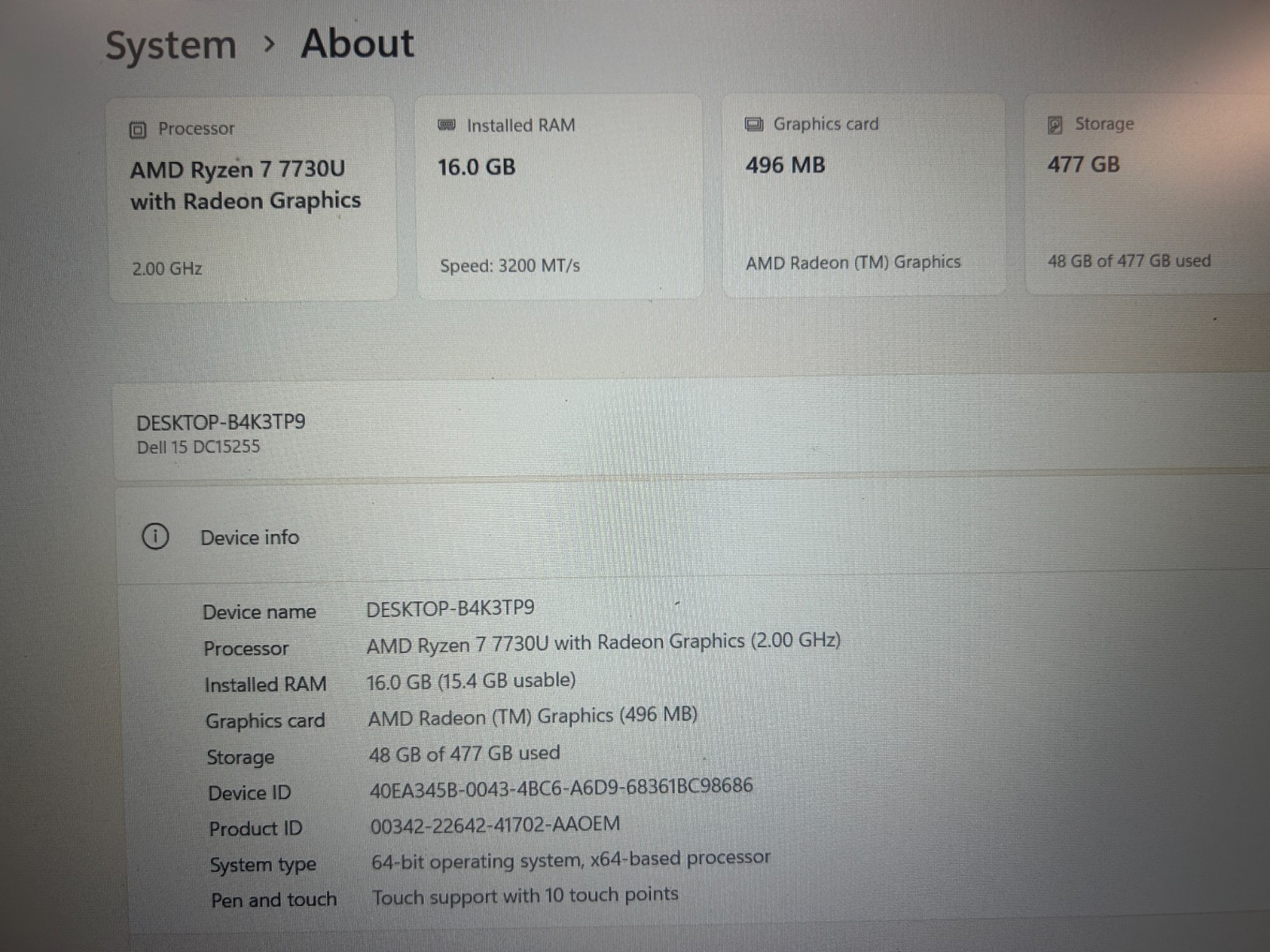Select '477 GB' in Storage card
The image size is (1270, 952).
click(x=1083, y=164)
